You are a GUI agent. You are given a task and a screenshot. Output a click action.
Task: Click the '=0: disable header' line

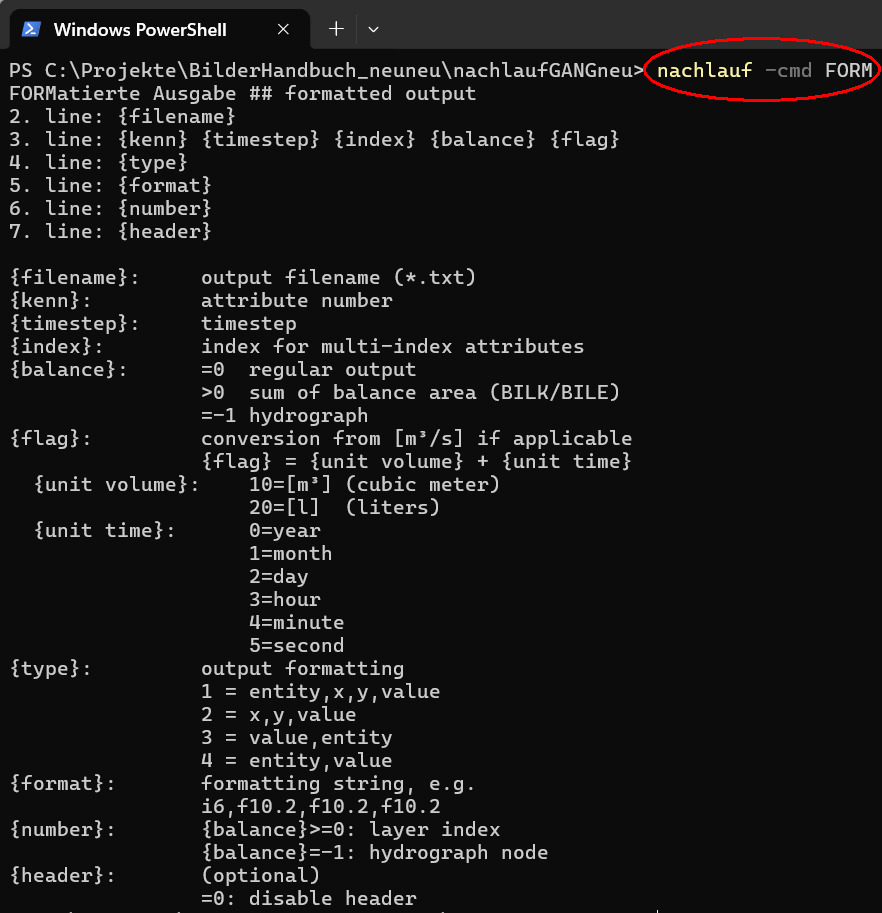(x=309, y=898)
